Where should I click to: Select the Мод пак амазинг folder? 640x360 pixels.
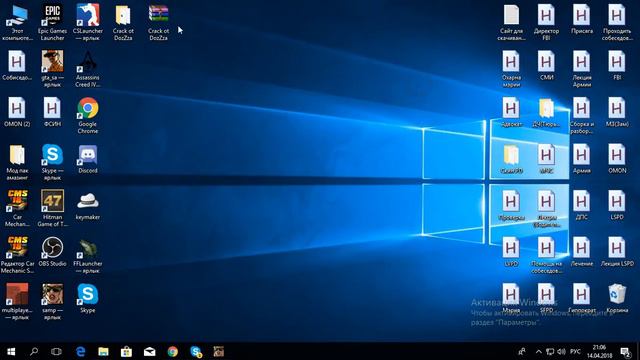pos(17,162)
